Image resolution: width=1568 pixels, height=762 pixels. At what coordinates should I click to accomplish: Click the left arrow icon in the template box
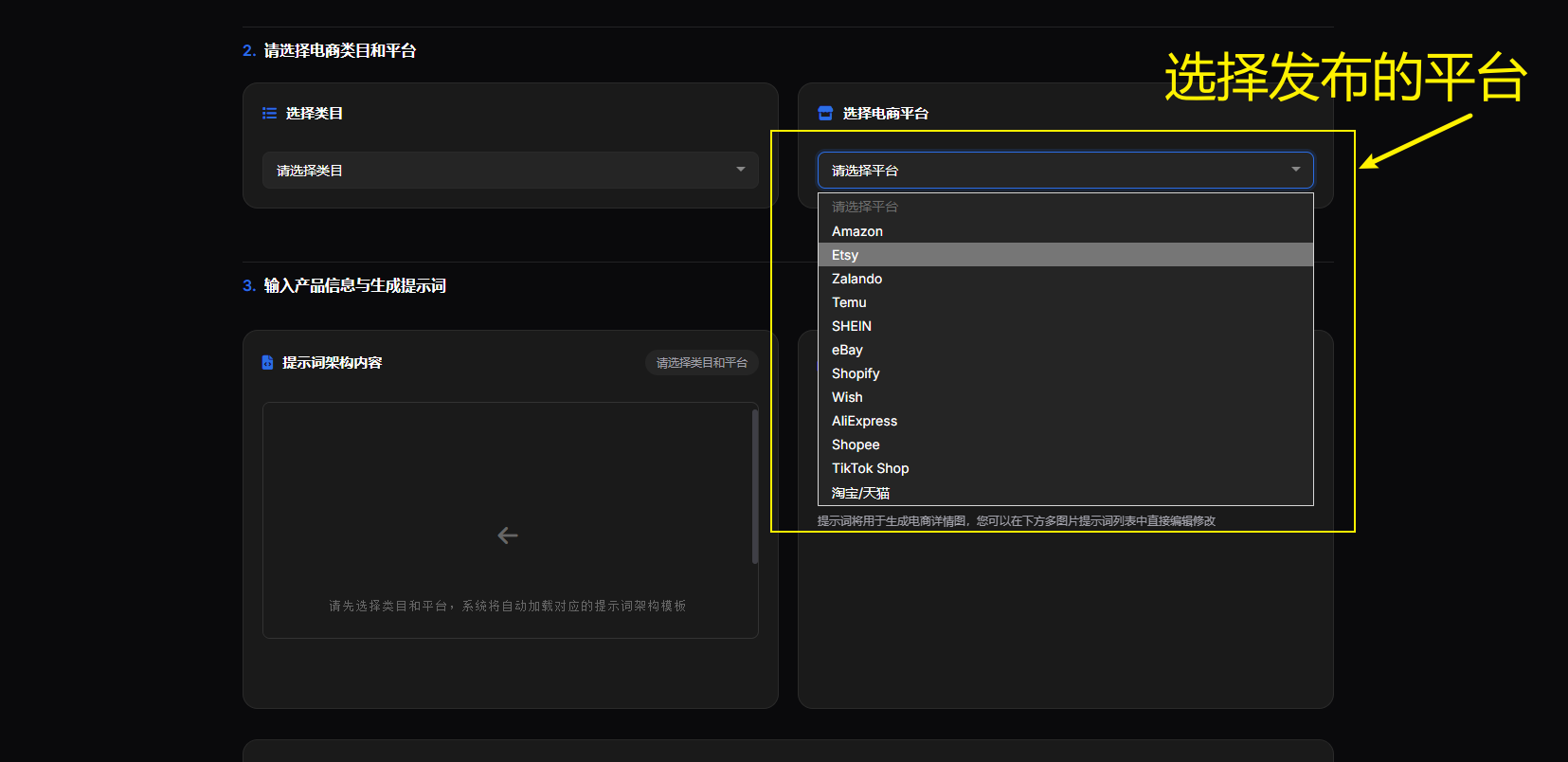pyautogui.click(x=508, y=535)
